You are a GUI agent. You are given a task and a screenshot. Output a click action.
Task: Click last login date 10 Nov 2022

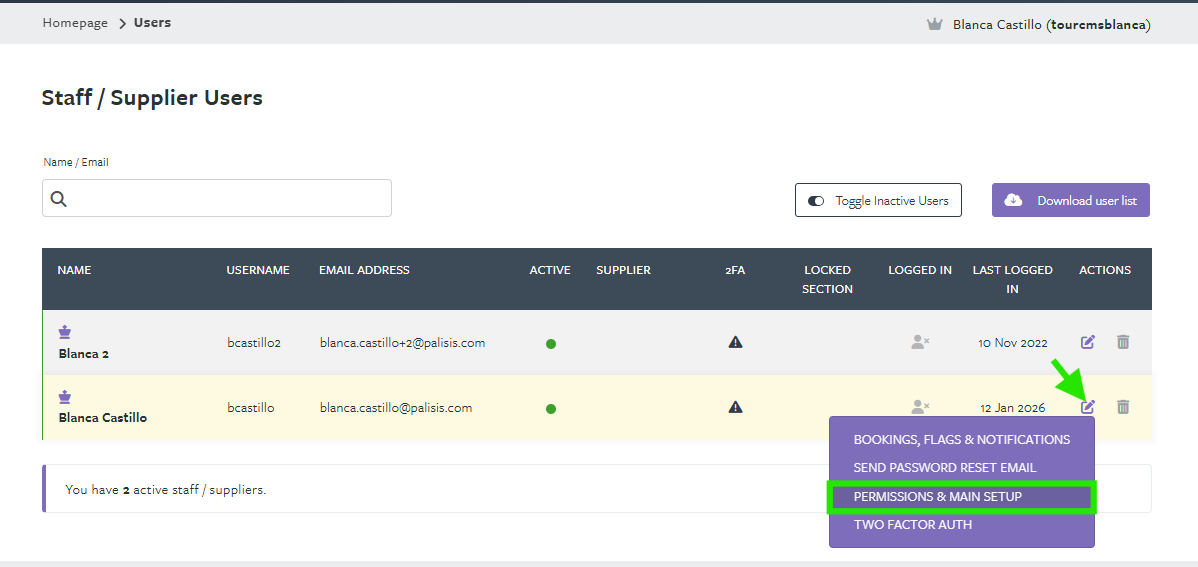pyautogui.click(x=1012, y=343)
